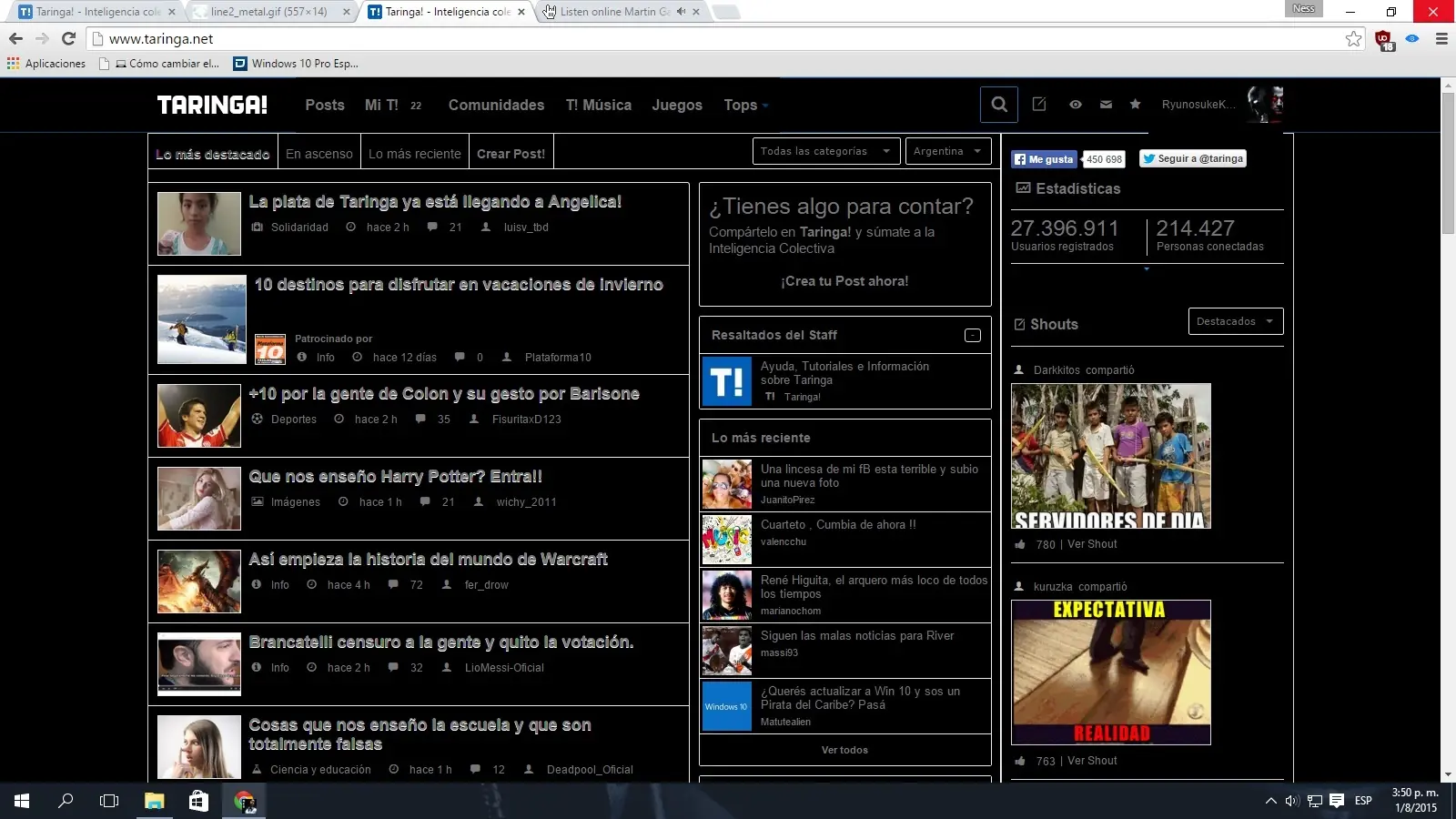Click the like thumb for Darkkitos shout
The height and width of the screenshot is (819, 1456).
pyautogui.click(x=1020, y=544)
